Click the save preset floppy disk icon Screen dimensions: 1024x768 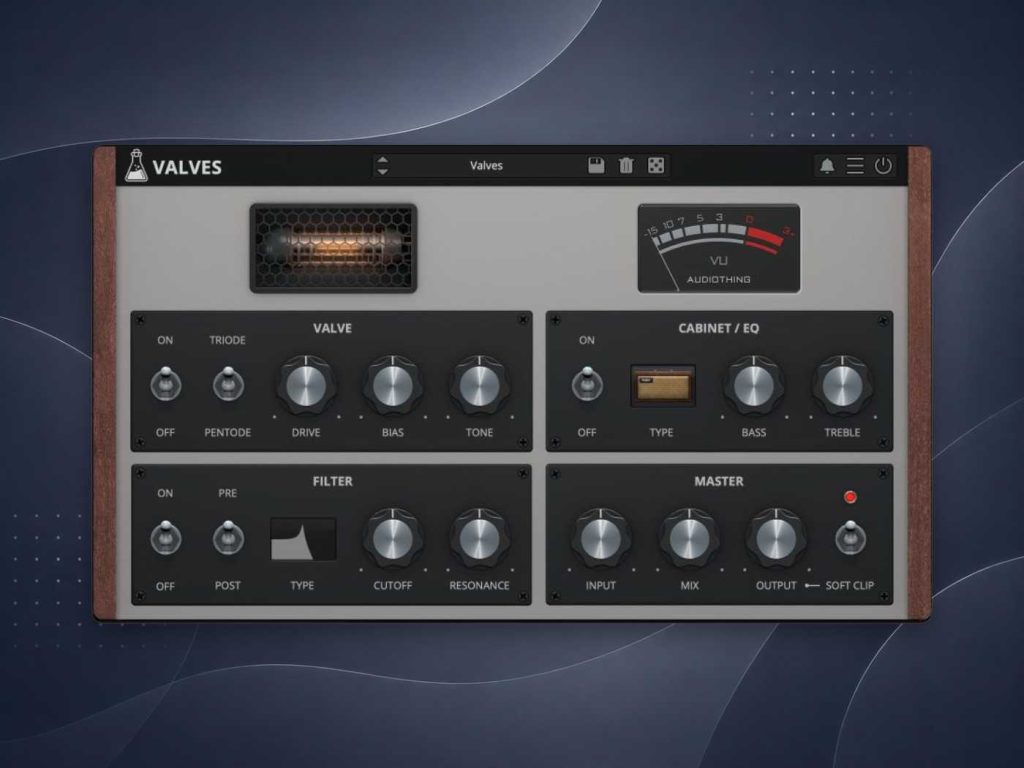(596, 165)
